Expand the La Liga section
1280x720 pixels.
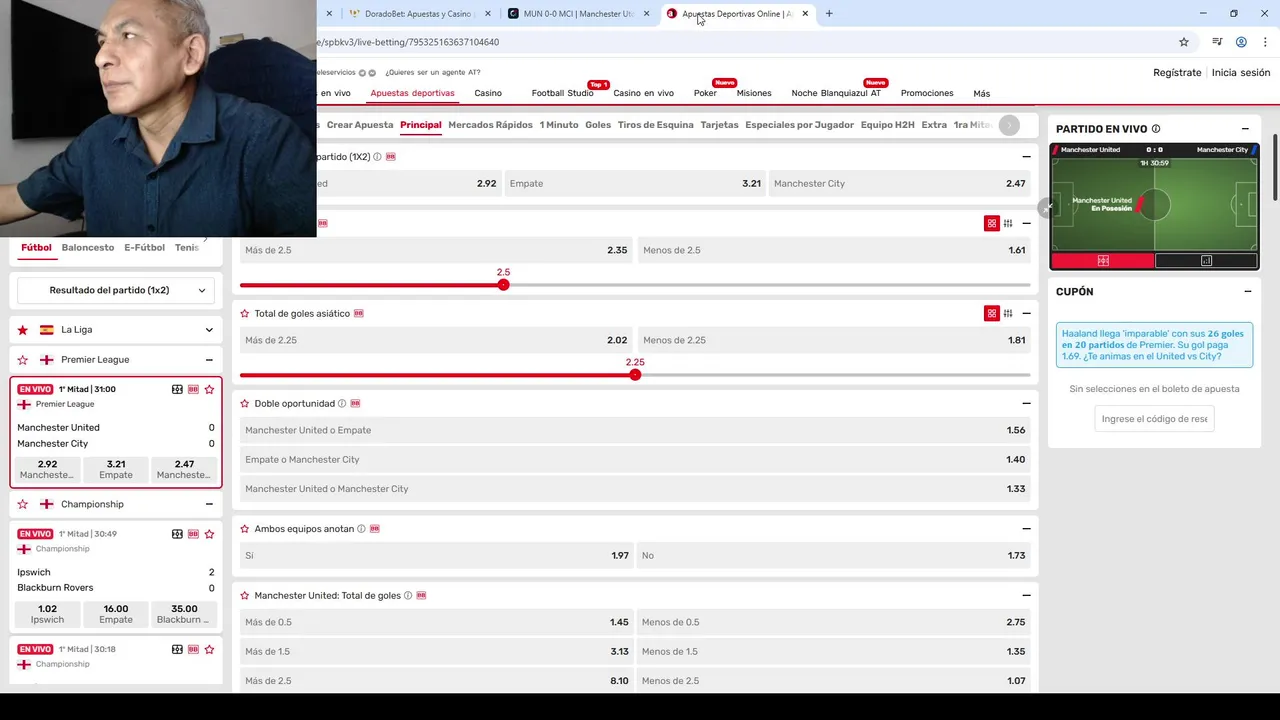point(209,329)
